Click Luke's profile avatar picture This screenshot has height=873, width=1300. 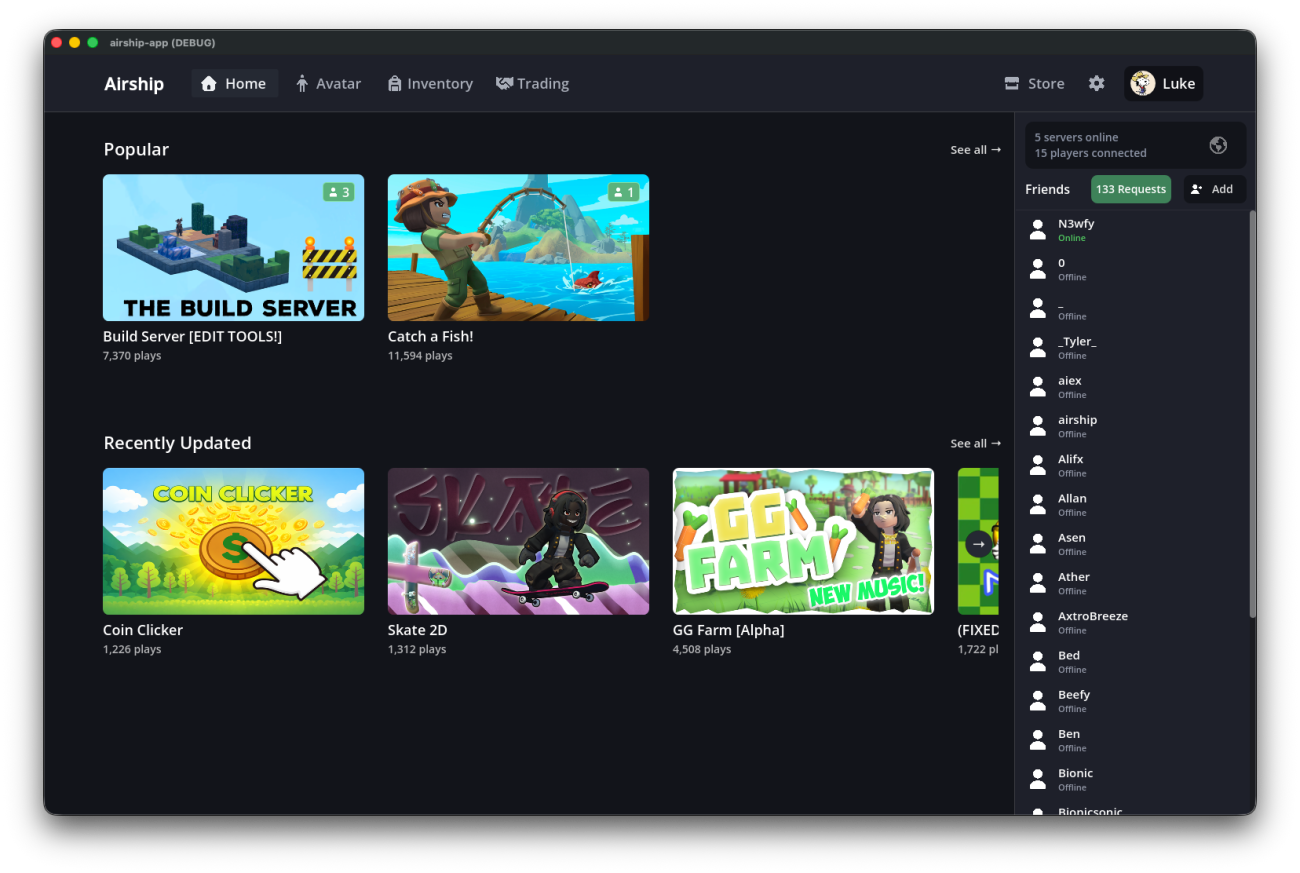pos(1142,84)
